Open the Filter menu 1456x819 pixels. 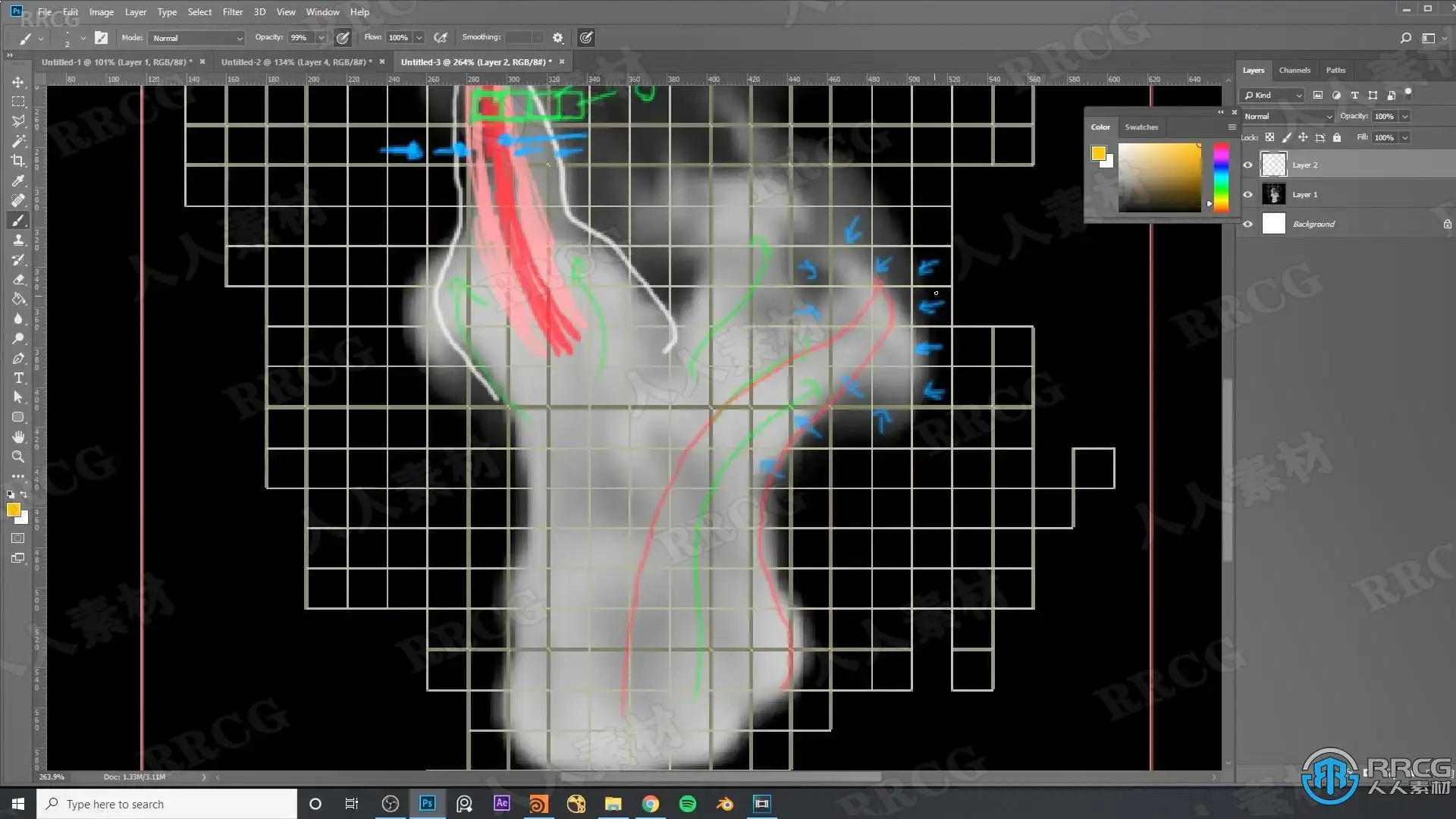(232, 11)
